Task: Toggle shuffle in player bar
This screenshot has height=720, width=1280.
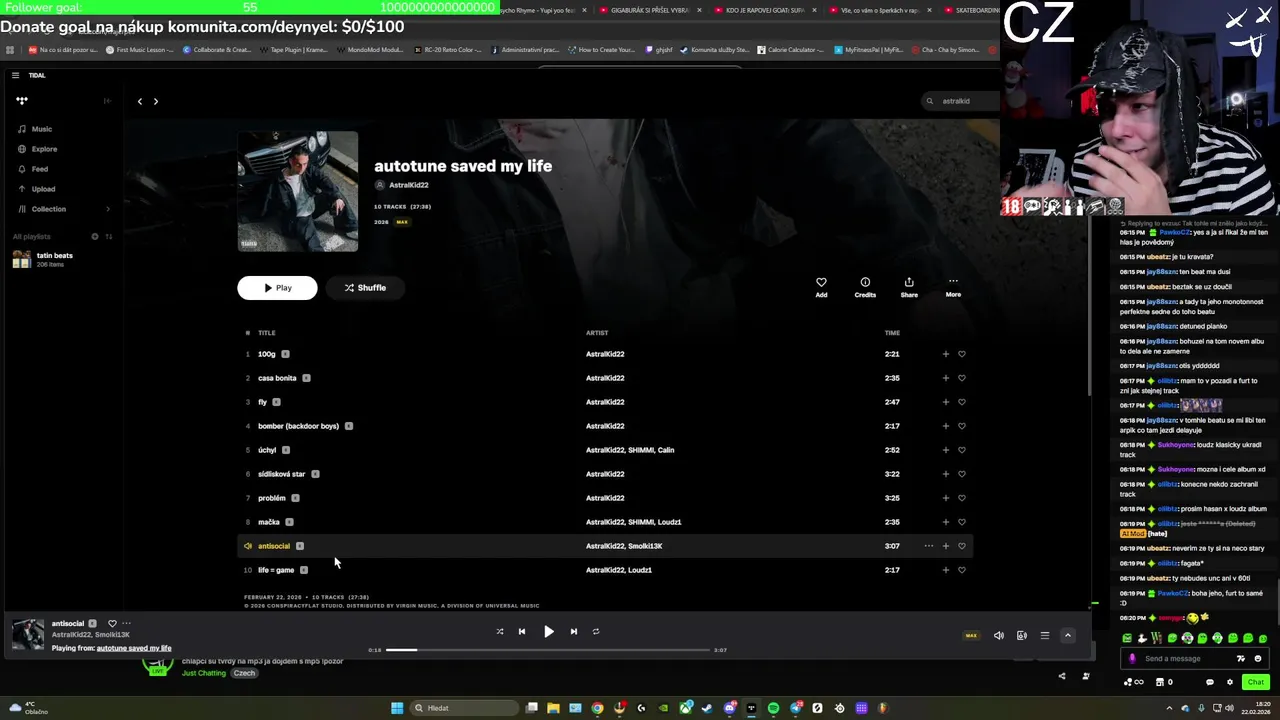Action: pos(500,632)
